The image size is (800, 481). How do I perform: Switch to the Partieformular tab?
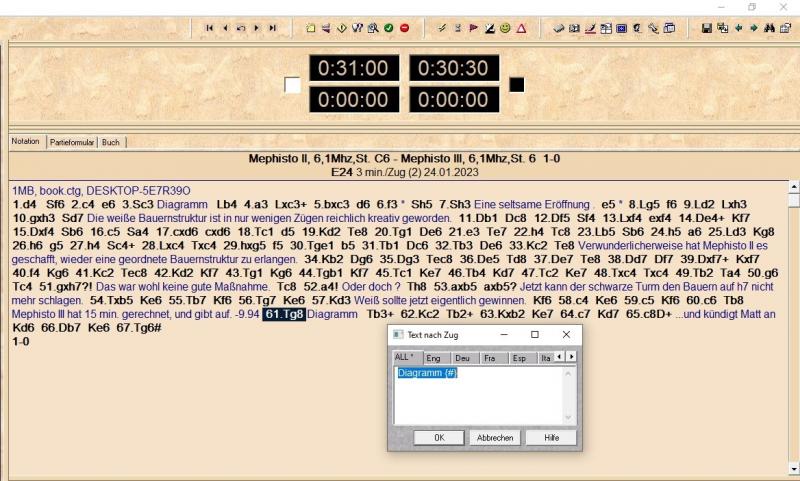(71, 142)
